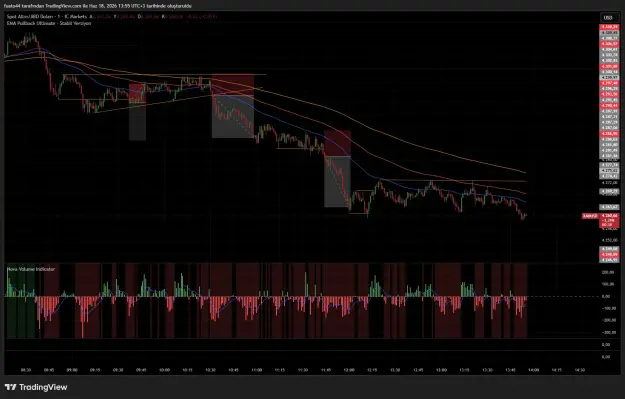This screenshot has width=625, height=399.
Task: Click the 11:00 time axis label
Action: click(257, 370)
